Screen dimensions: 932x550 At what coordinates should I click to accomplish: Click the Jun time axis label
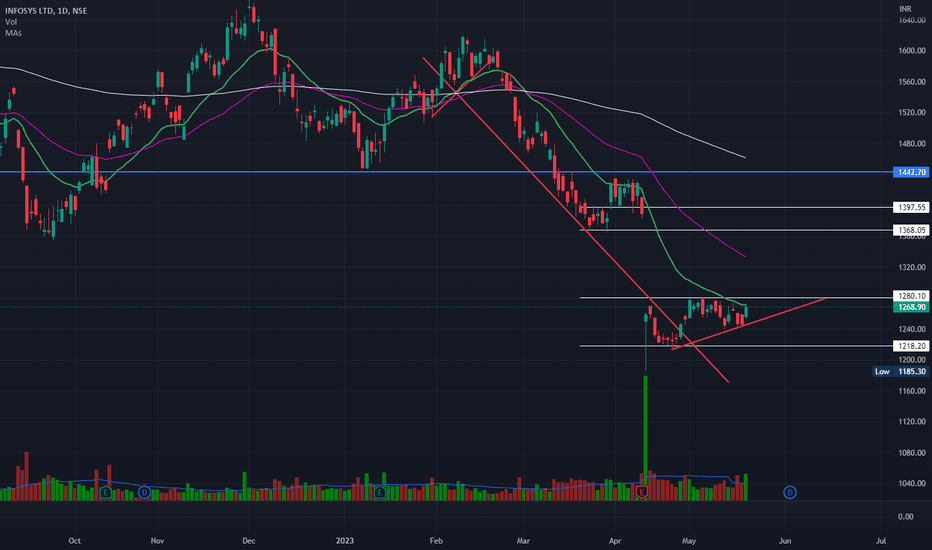click(x=785, y=541)
